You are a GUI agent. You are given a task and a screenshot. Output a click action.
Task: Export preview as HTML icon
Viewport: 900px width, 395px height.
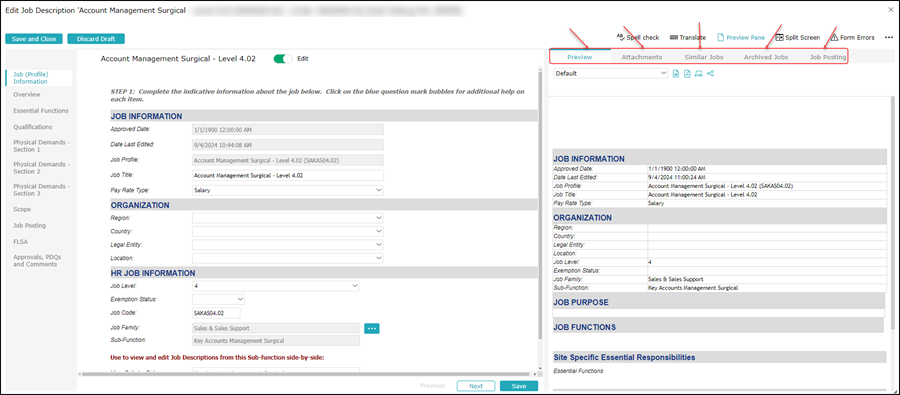pos(699,73)
